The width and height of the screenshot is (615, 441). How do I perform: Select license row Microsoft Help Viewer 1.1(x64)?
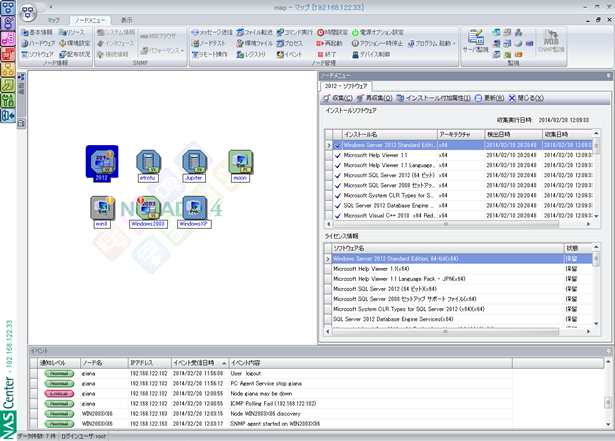click(458, 269)
